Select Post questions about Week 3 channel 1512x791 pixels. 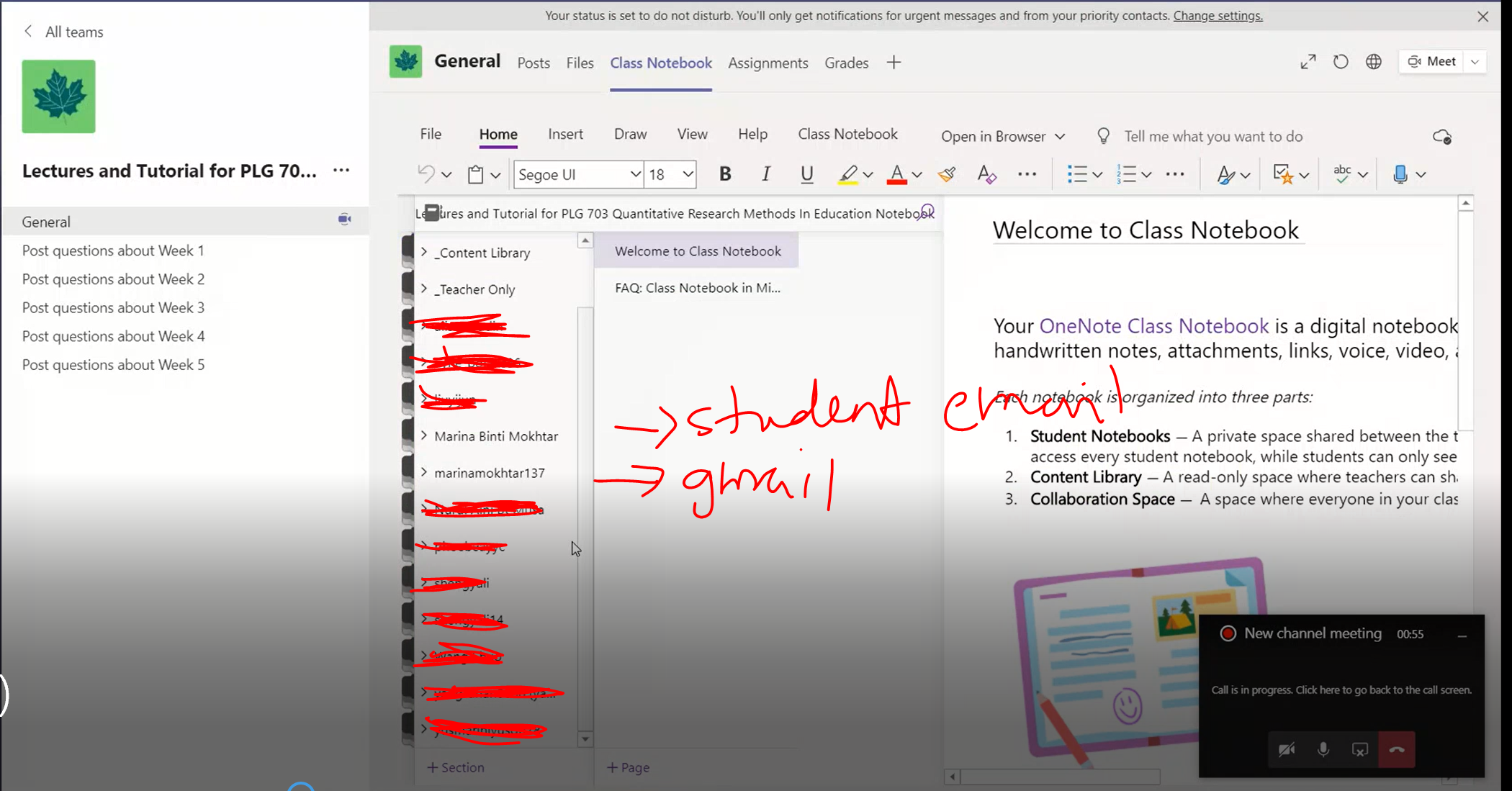[113, 307]
